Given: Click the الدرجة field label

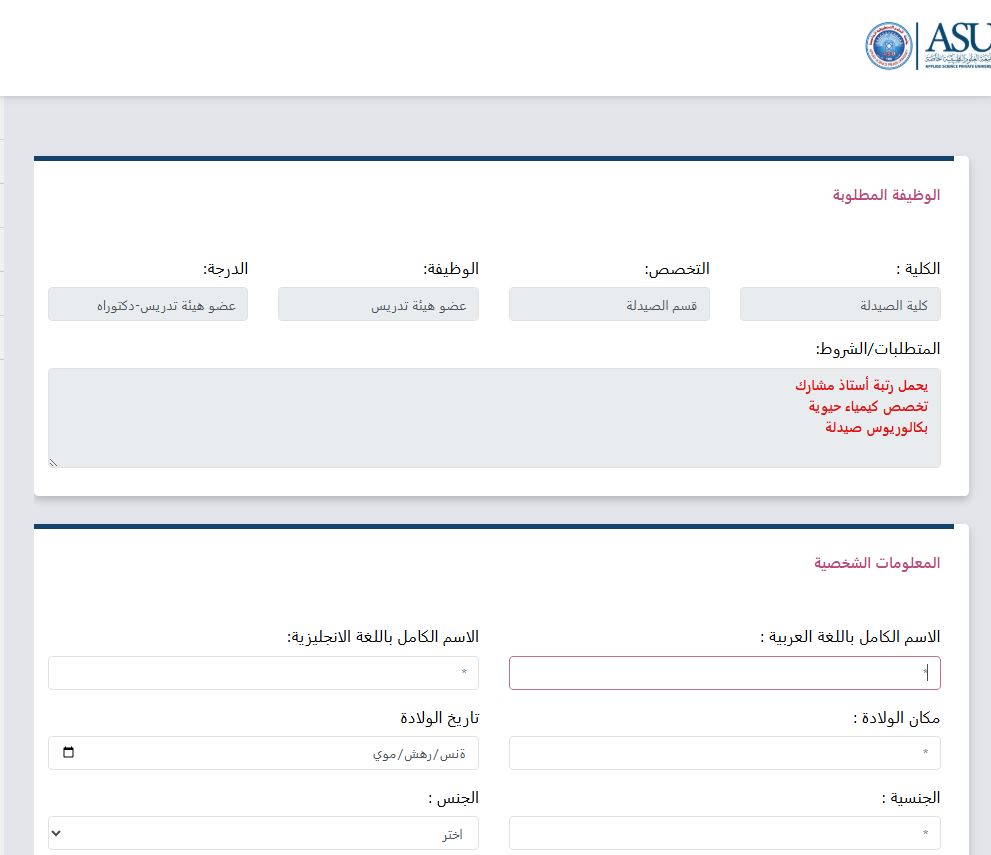Looking at the screenshot, I should pos(226,269).
